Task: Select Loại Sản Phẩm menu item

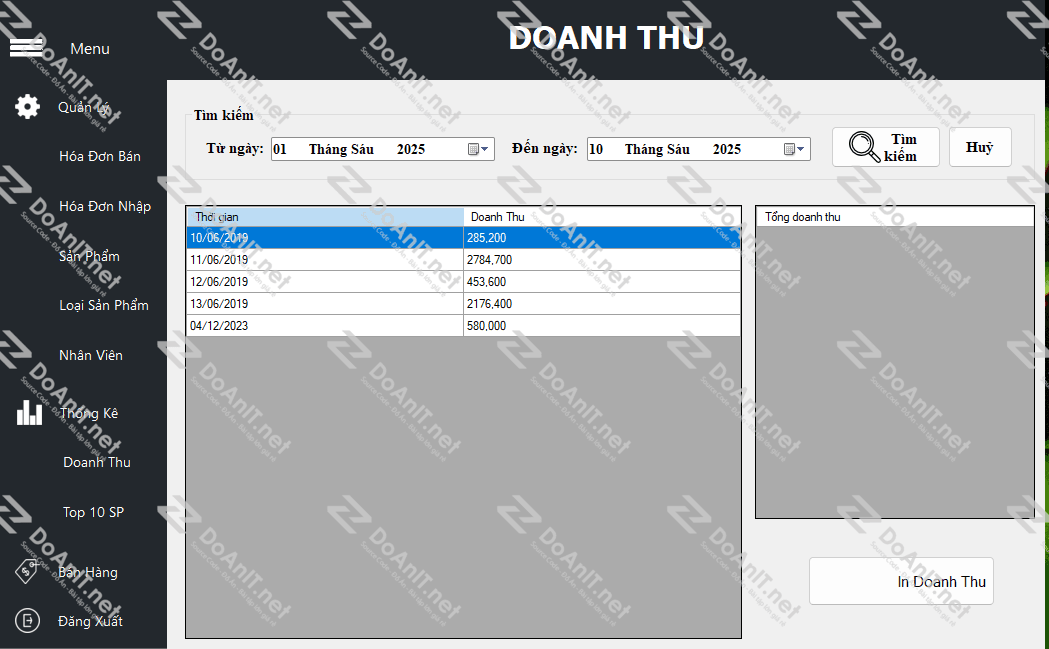Action: (104, 305)
